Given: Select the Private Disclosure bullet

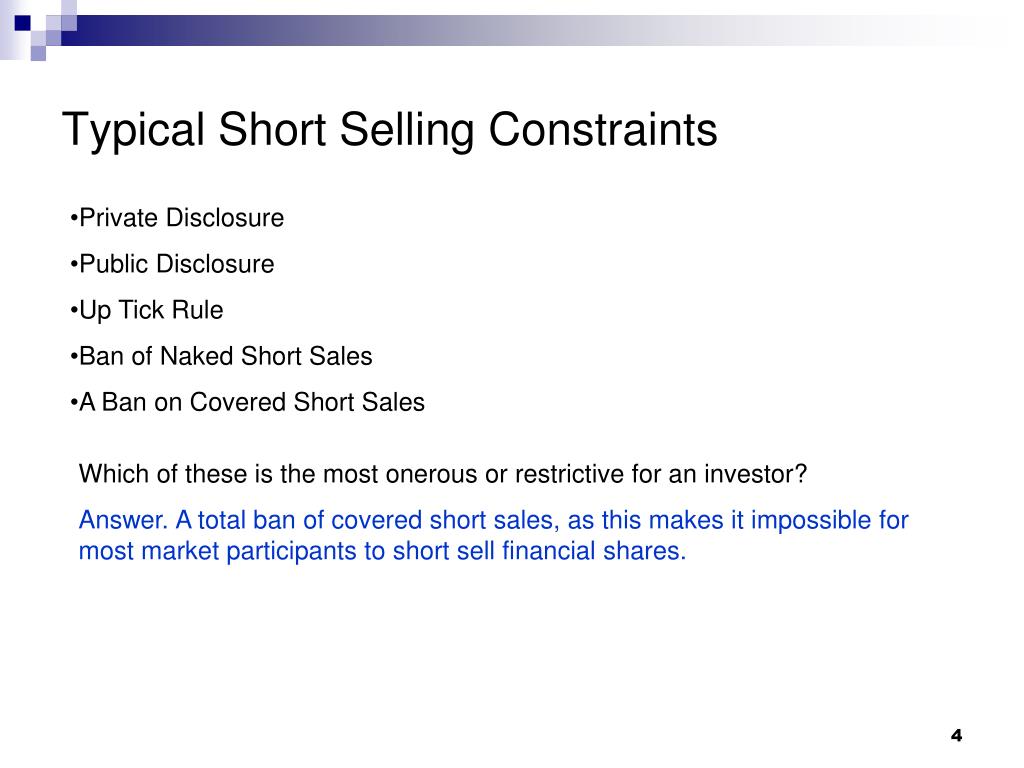Looking at the screenshot, I should pos(177,217).
